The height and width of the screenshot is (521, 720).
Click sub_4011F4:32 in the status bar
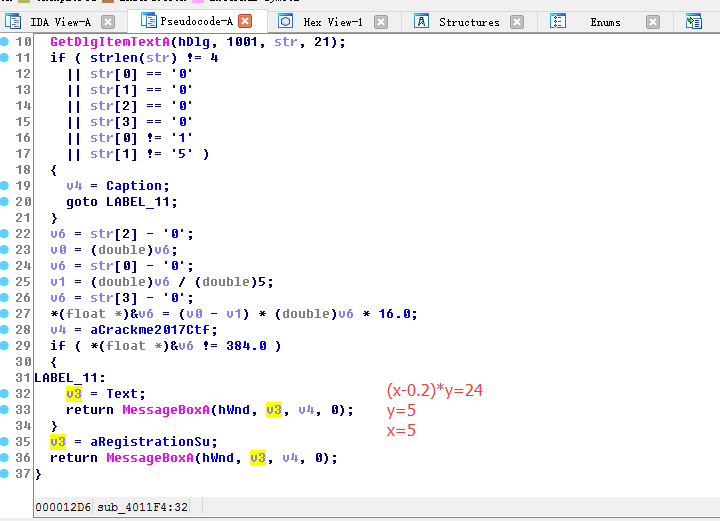142,507
